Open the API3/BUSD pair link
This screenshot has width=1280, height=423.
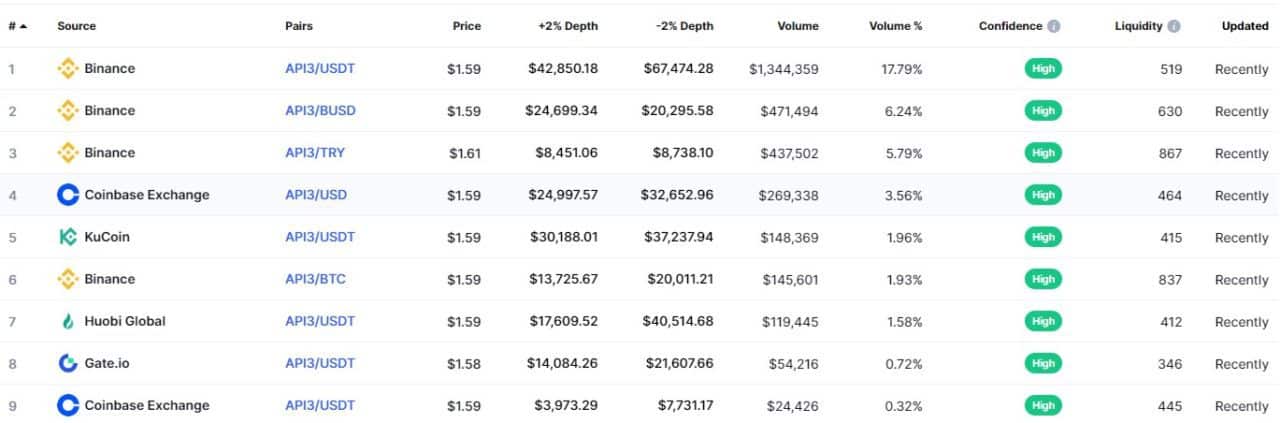click(320, 111)
